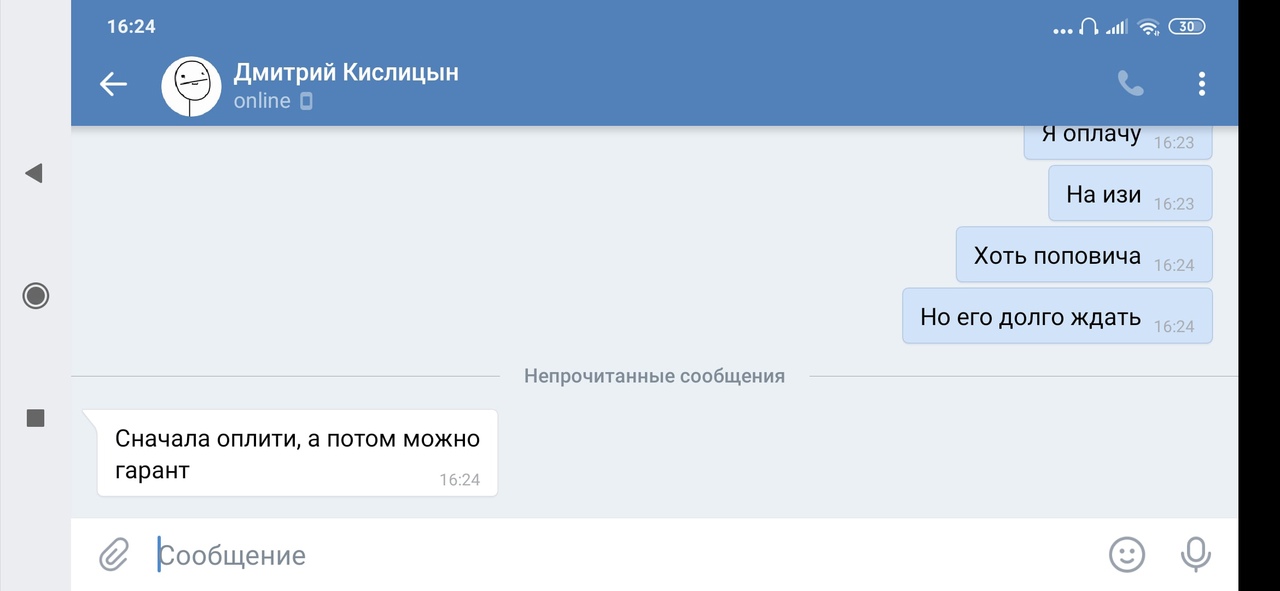The height and width of the screenshot is (591, 1280).
Task: Open the emoji smiley picker
Action: (x=1127, y=554)
